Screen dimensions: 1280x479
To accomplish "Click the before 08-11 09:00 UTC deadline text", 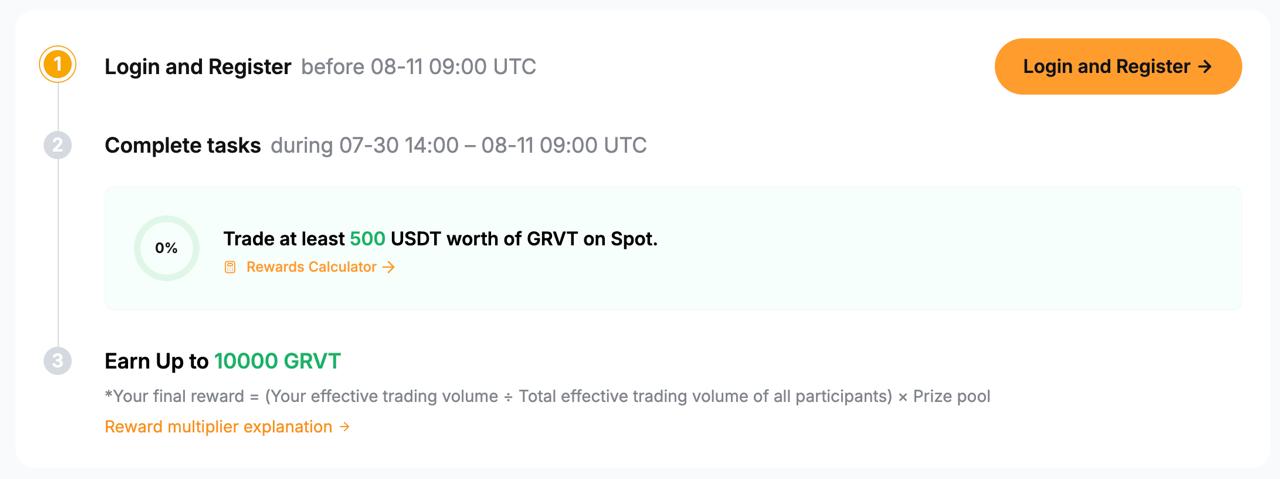I will click(x=419, y=67).
